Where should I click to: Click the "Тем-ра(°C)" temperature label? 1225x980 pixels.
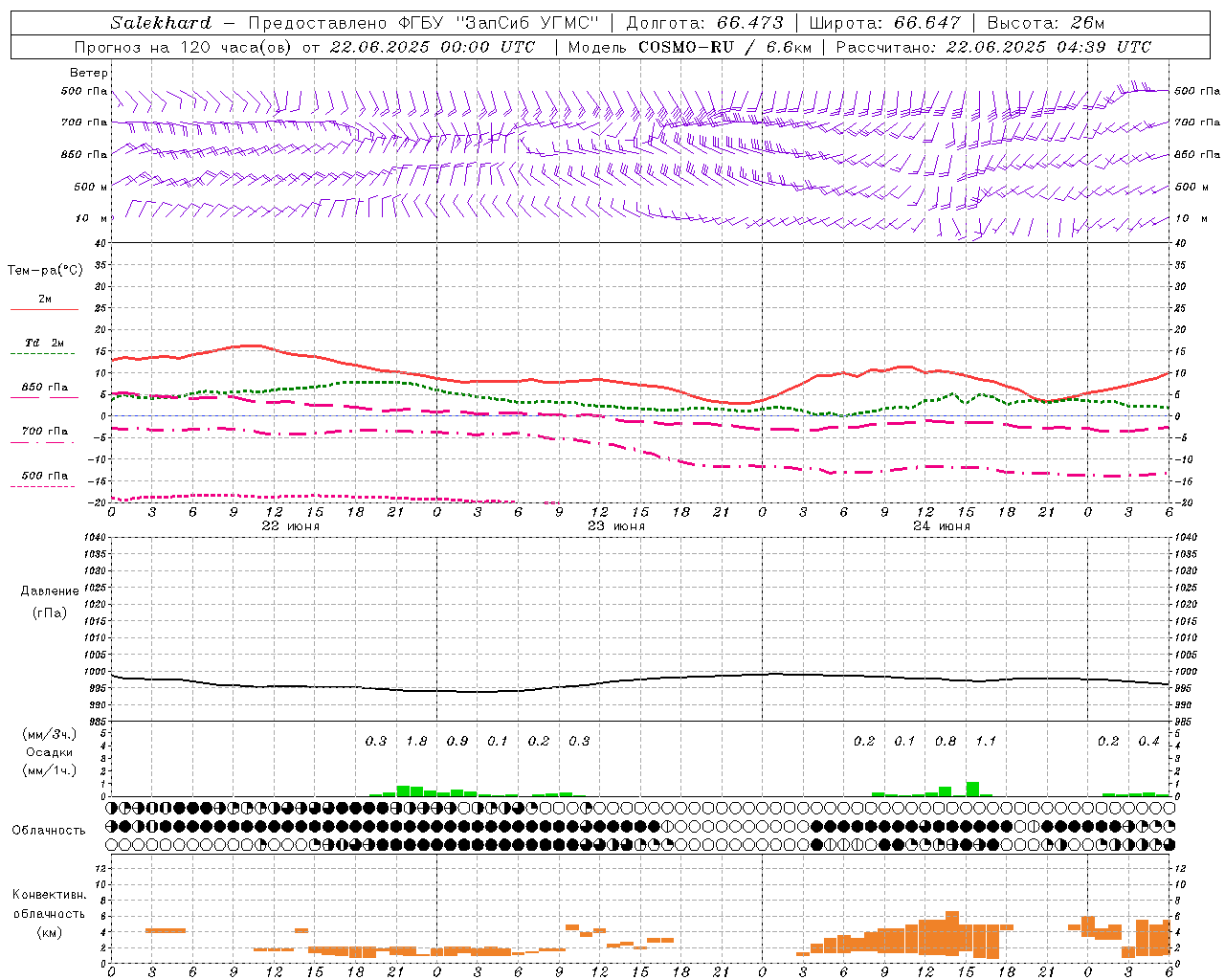[45, 271]
